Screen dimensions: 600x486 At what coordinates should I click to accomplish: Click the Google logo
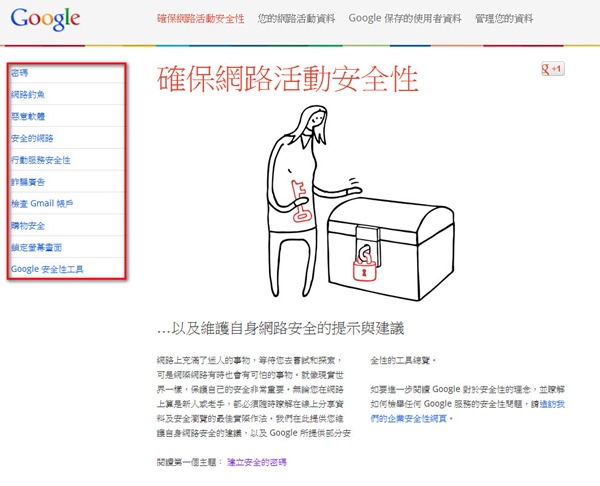[45, 18]
